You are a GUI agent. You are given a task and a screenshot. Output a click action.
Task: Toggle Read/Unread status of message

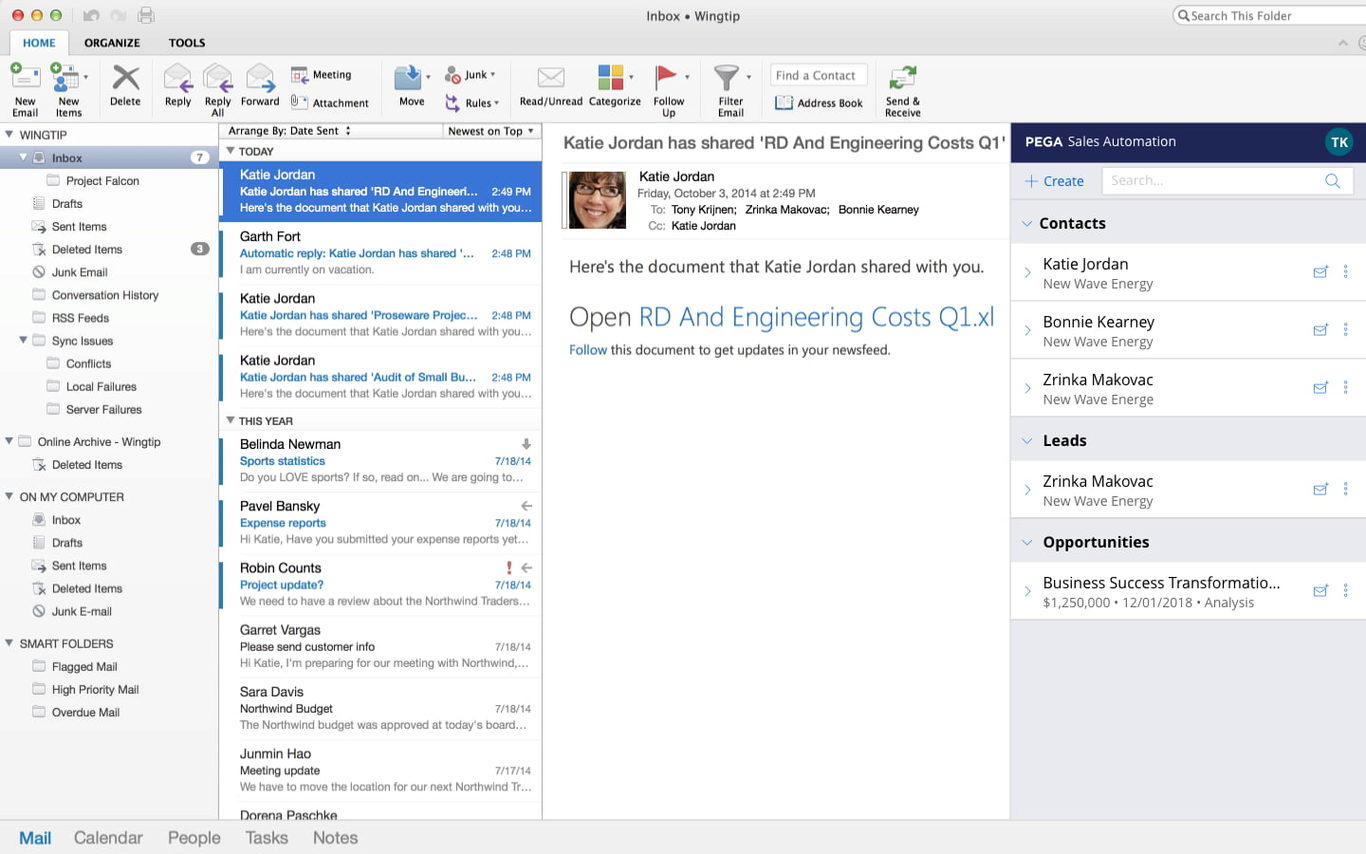pyautogui.click(x=550, y=79)
